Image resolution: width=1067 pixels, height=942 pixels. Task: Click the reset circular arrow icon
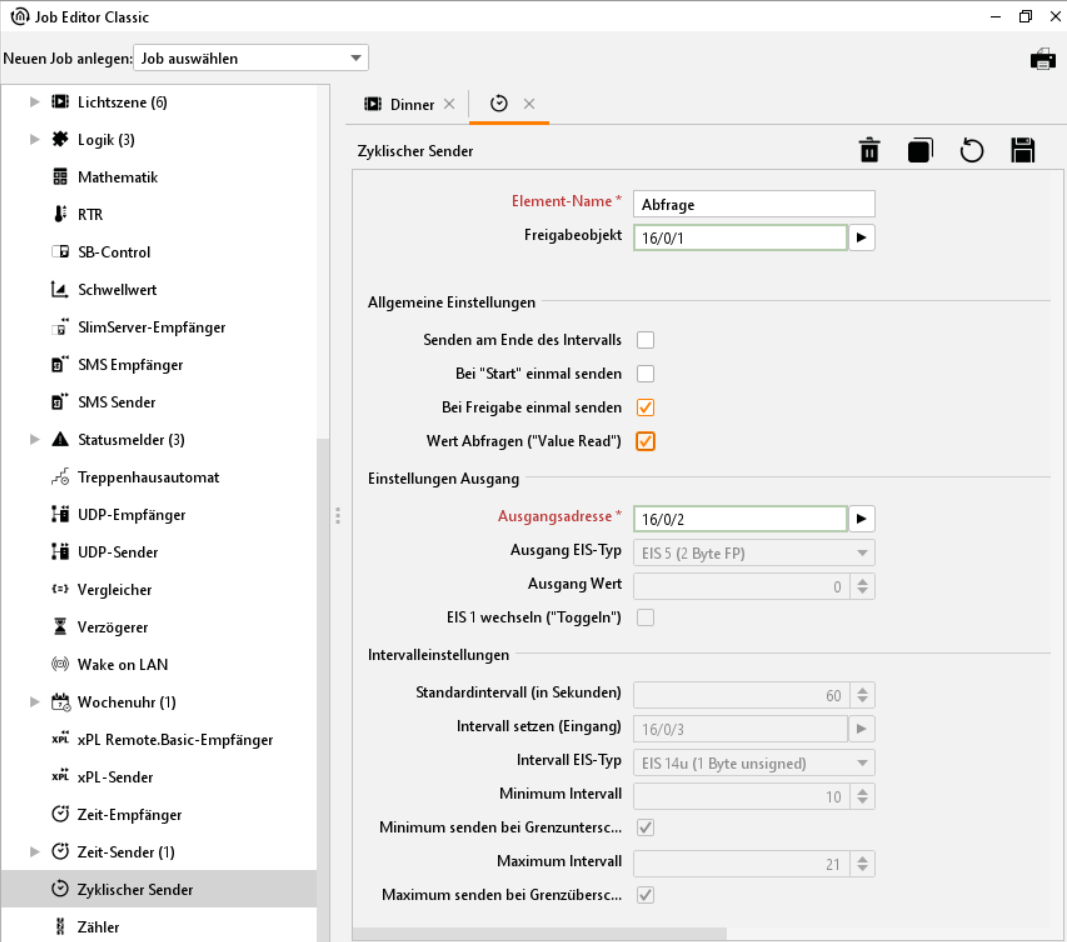[971, 151]
